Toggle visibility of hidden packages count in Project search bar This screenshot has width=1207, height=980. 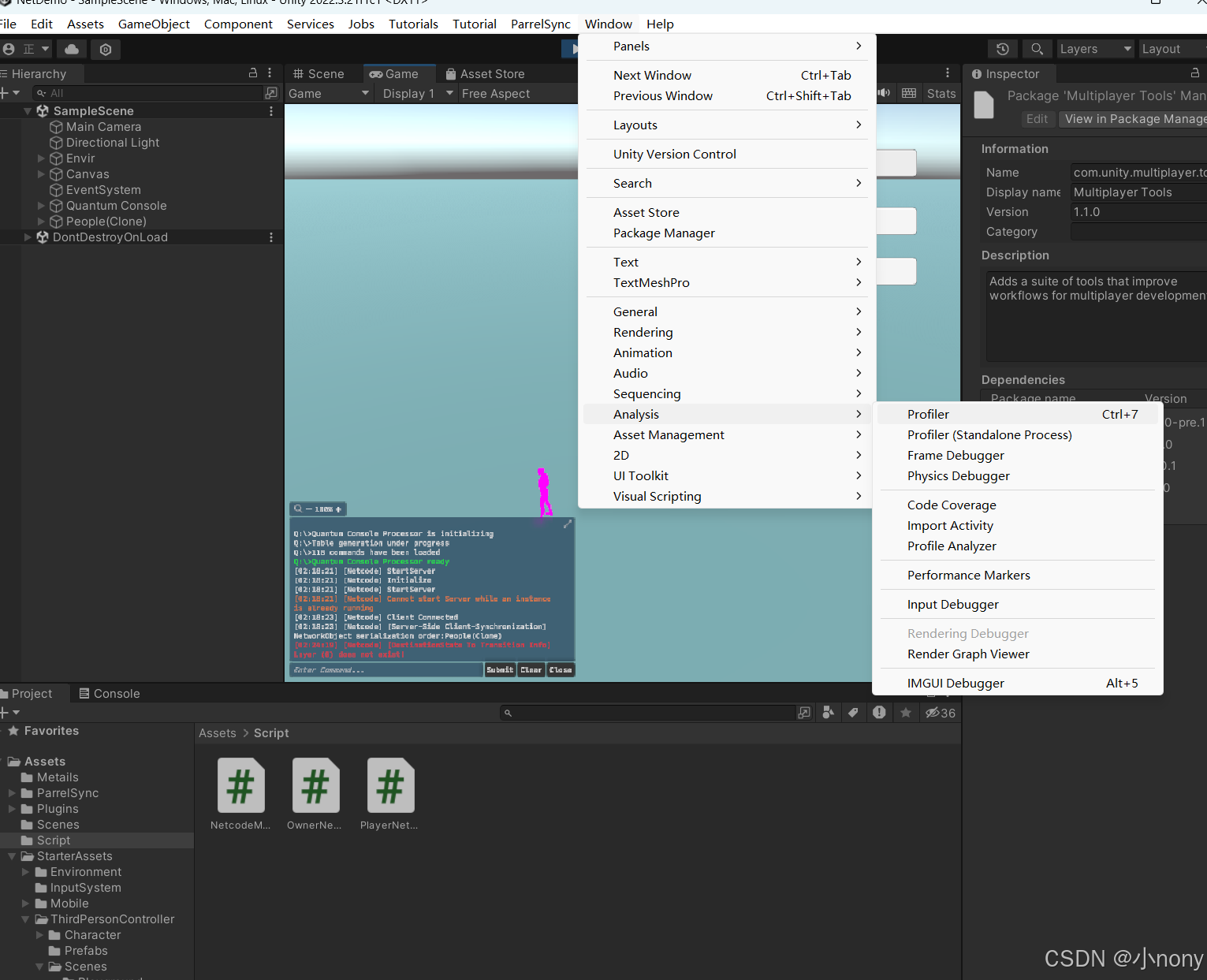pyautogui.click(x=938, y=713)
